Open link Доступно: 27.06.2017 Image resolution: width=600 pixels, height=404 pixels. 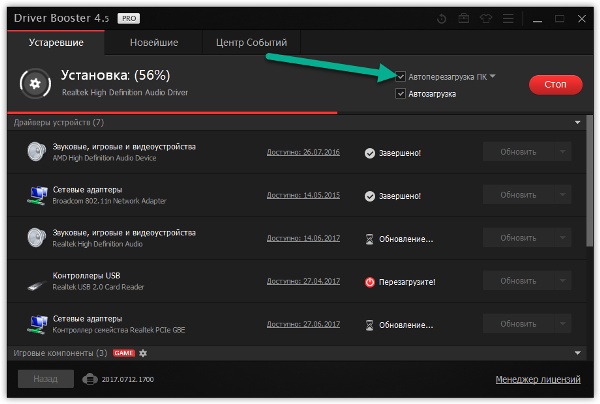point(303,324)
